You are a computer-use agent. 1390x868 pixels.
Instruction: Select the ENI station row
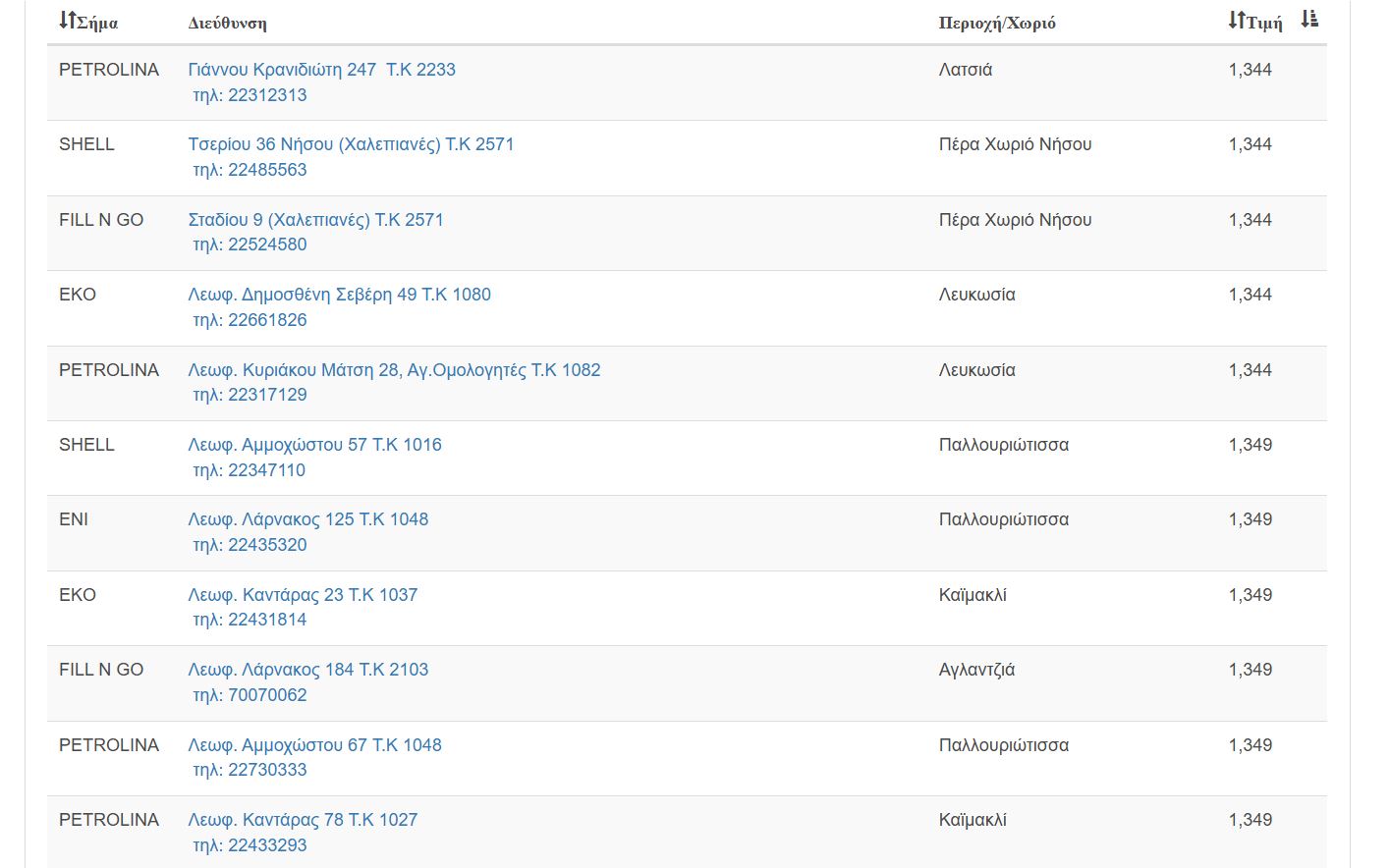[x=74, y=519]
